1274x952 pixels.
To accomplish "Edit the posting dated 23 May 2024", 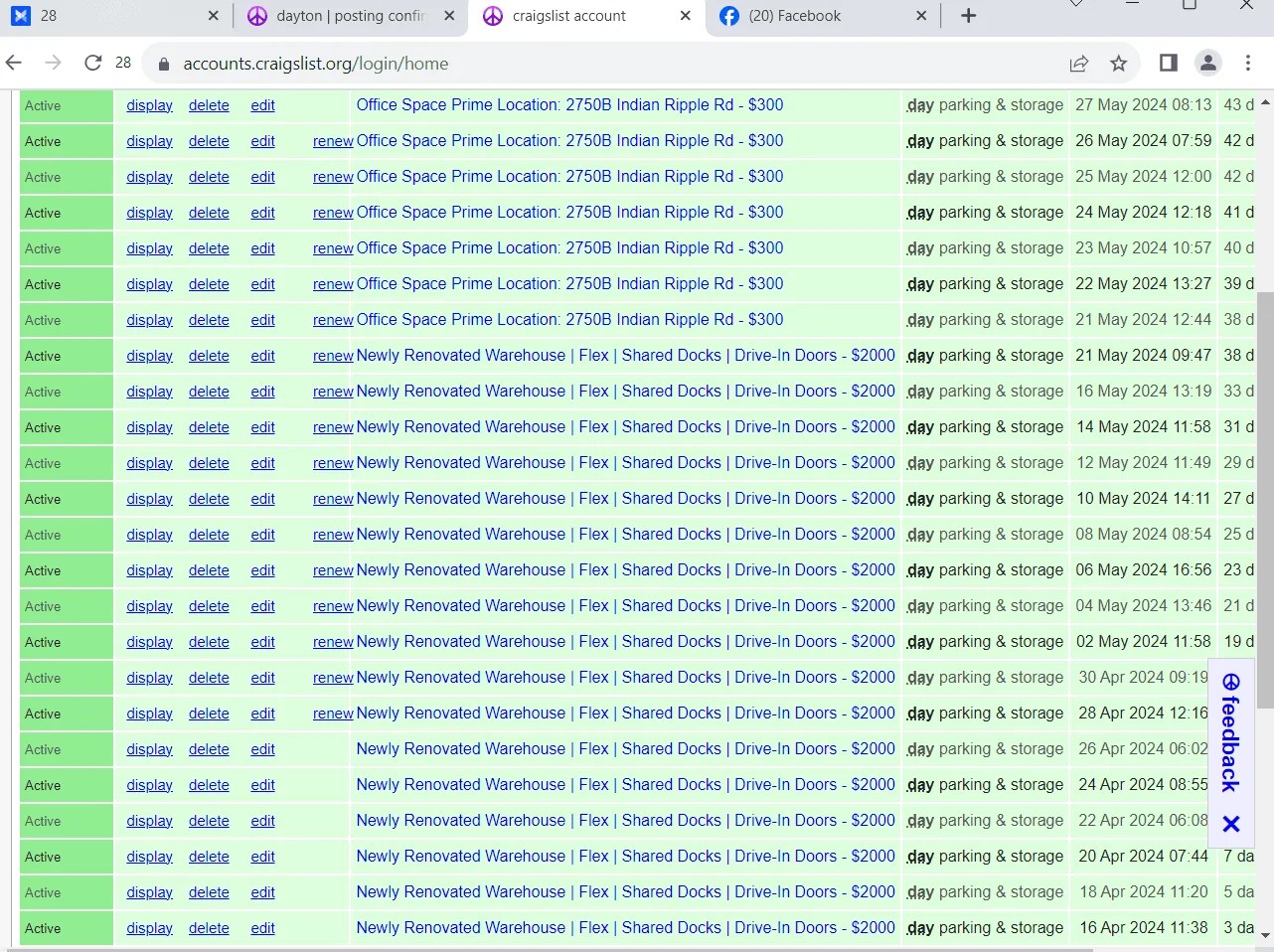I will coord(262,248).
